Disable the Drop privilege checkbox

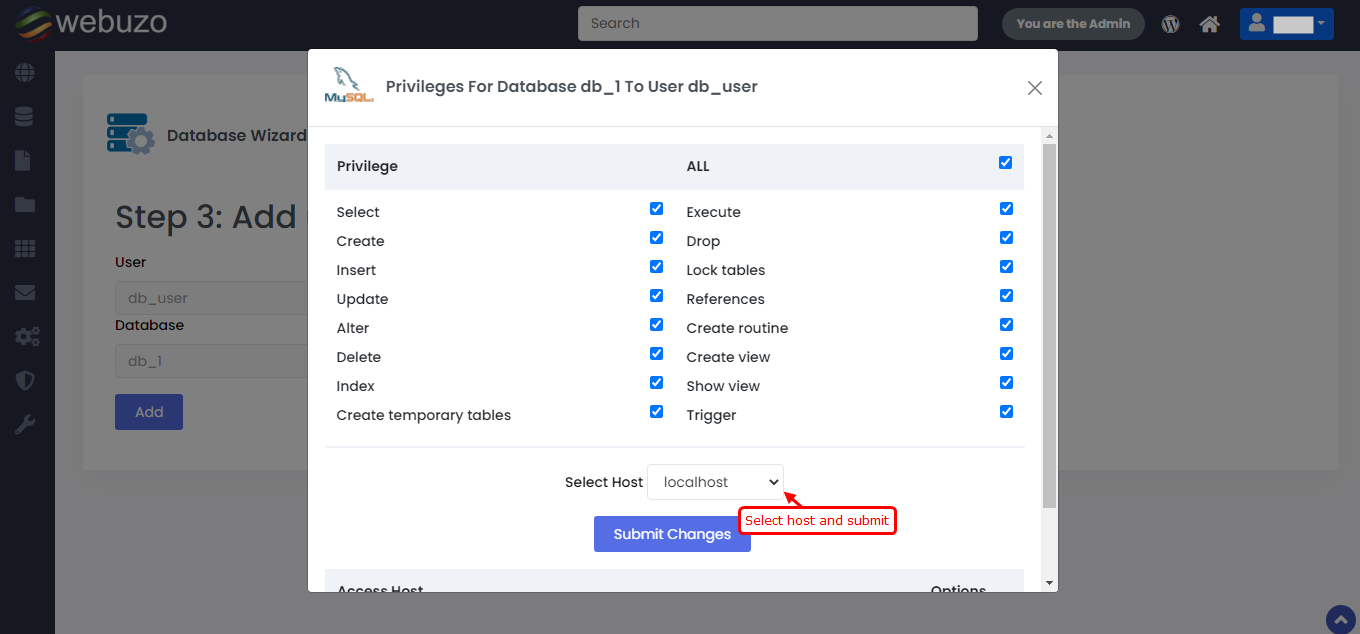(x=1005, y=238)
